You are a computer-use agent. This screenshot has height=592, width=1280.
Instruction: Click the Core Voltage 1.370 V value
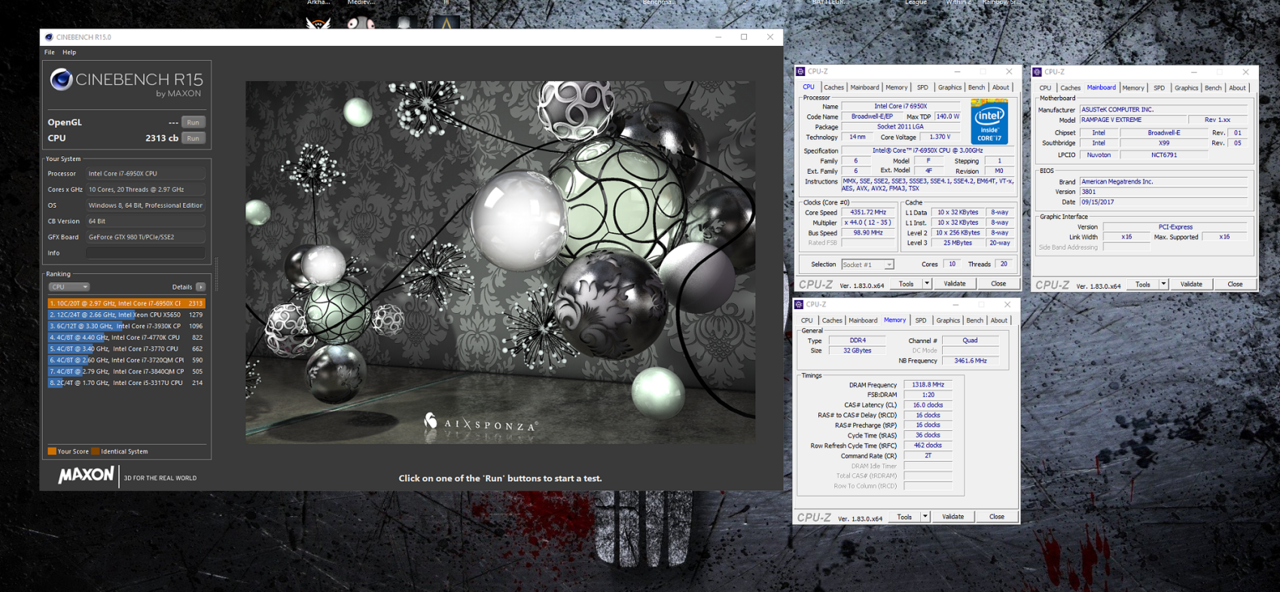click(940, 137)
